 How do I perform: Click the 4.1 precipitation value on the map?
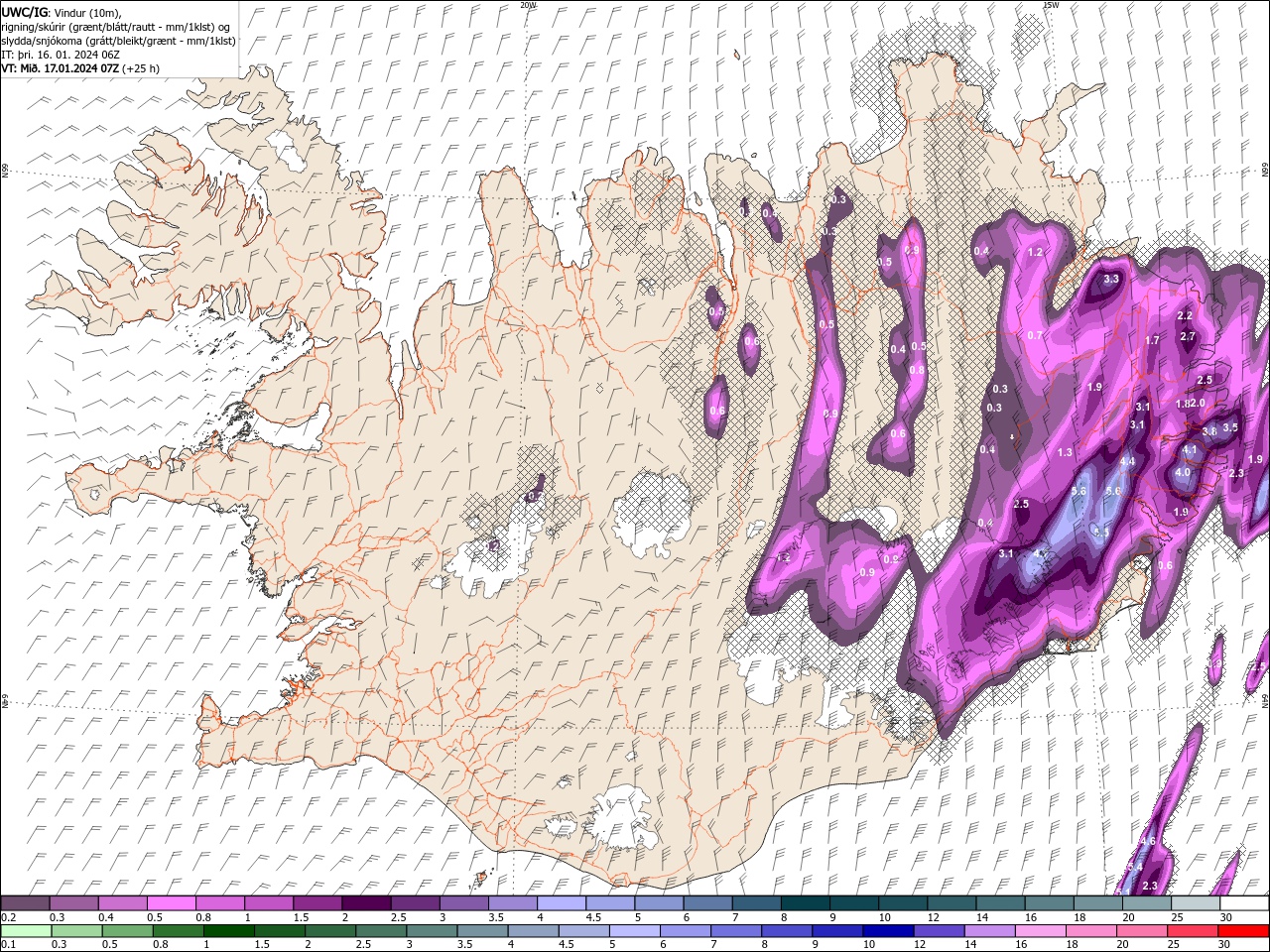[1190, 450]
